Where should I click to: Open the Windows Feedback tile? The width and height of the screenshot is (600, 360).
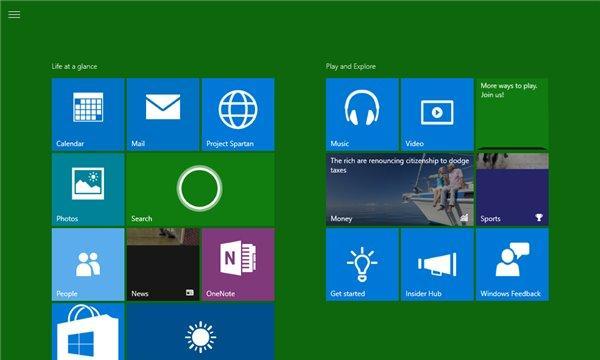pyautogui.click(x=512, y=264)
